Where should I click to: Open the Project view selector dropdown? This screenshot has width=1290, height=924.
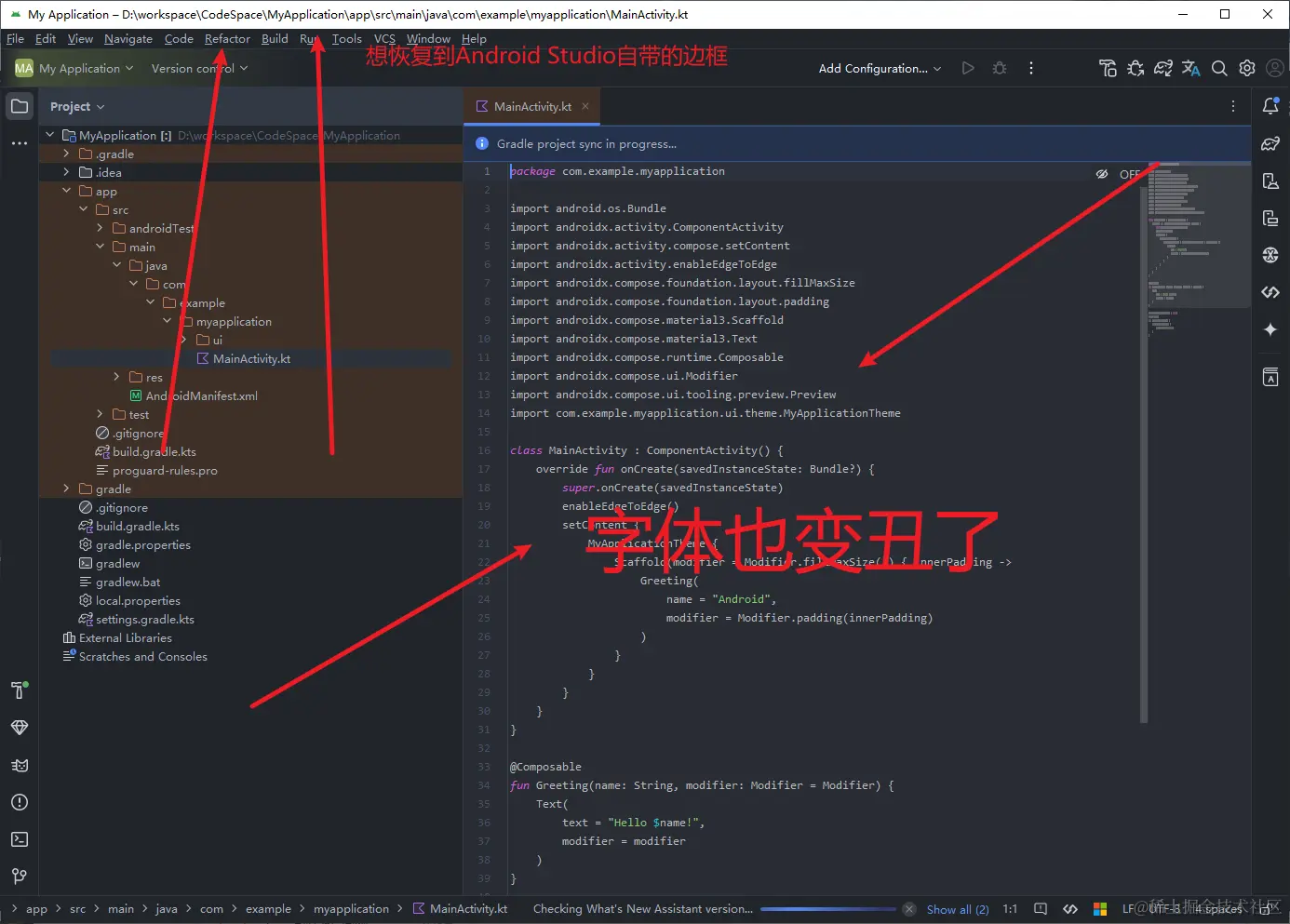click(x=77, y=106)
